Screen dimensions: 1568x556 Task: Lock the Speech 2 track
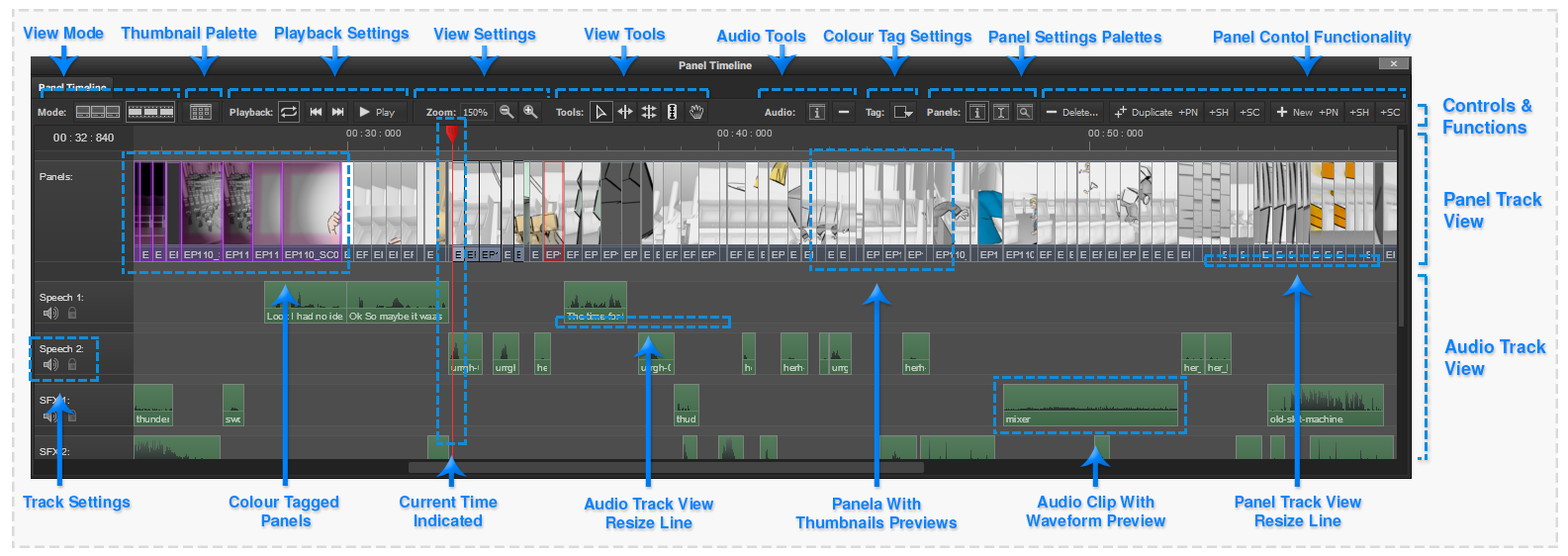72,365
